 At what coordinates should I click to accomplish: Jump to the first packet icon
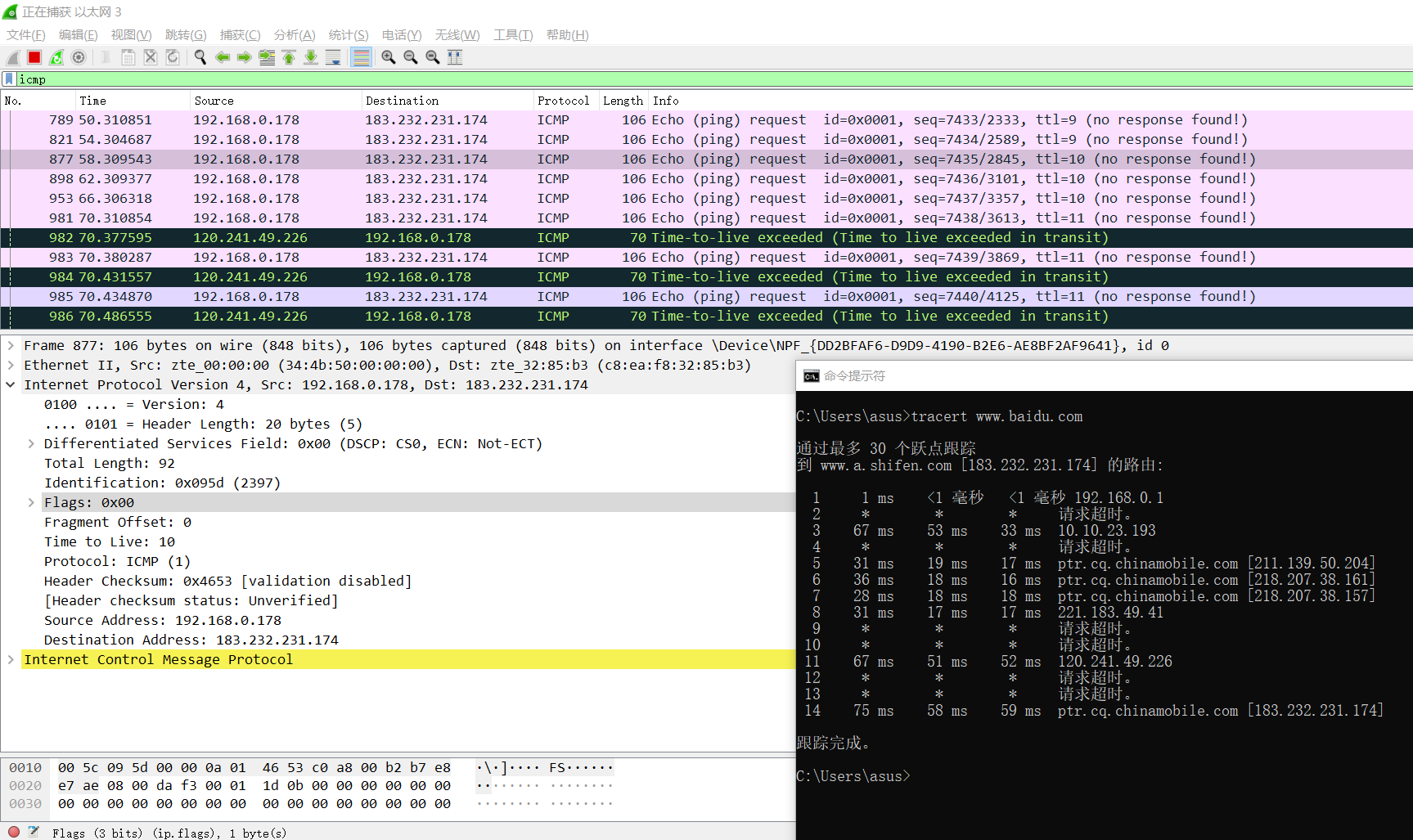[x=289, y=57]
